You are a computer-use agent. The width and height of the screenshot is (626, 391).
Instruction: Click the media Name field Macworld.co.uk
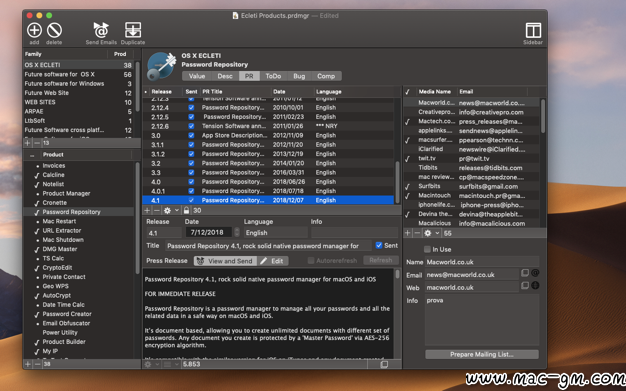(x=481, y=262)
